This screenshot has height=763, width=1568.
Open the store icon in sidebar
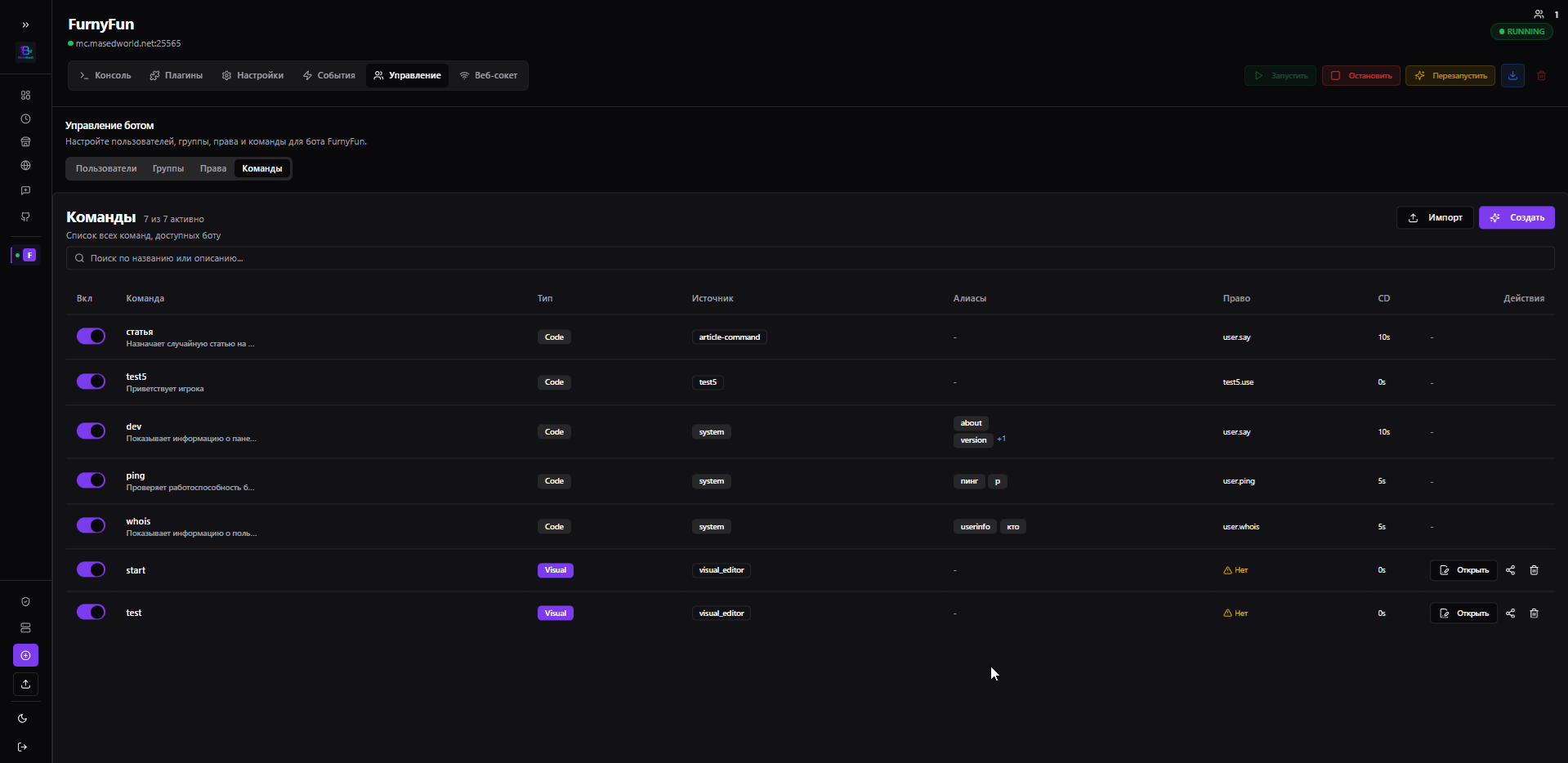pos(25,142)
